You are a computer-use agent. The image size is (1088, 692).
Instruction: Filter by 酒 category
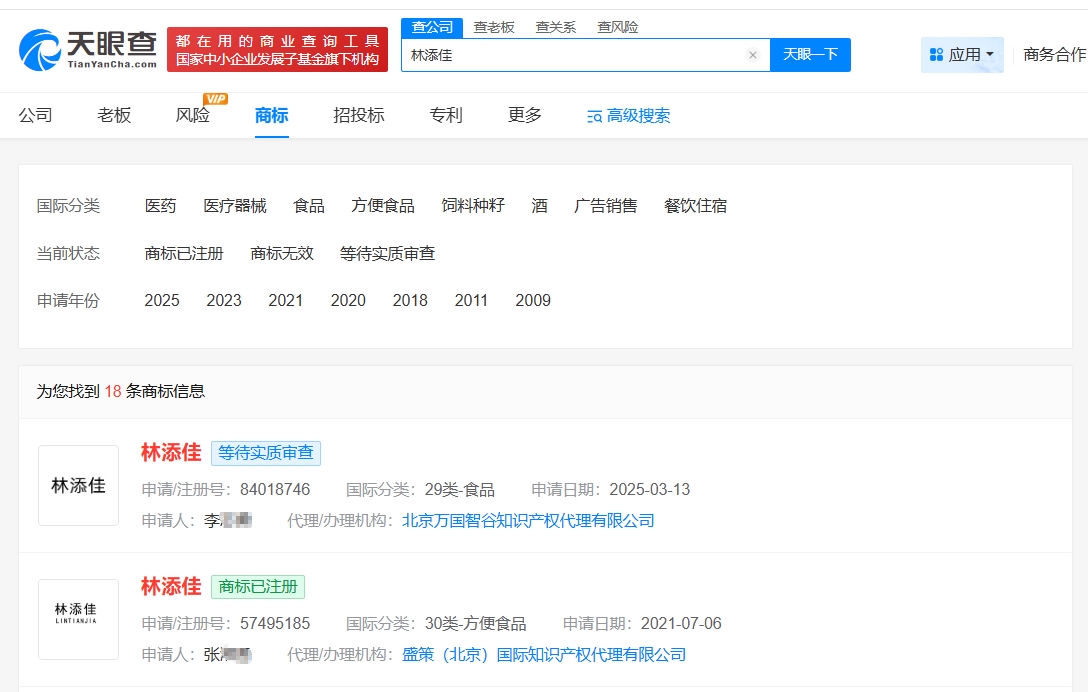539,205
